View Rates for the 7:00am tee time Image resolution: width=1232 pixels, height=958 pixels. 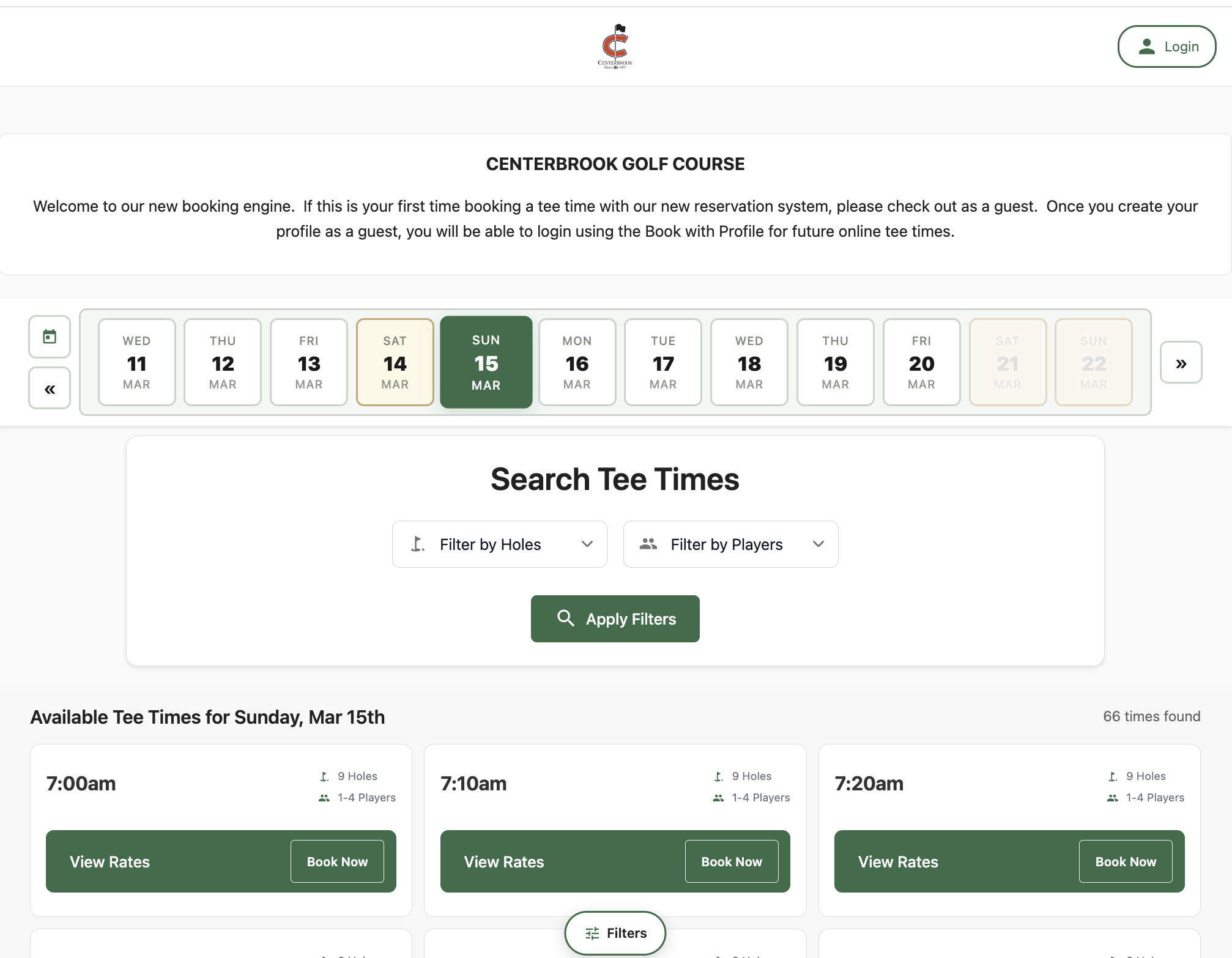(110, 861)
